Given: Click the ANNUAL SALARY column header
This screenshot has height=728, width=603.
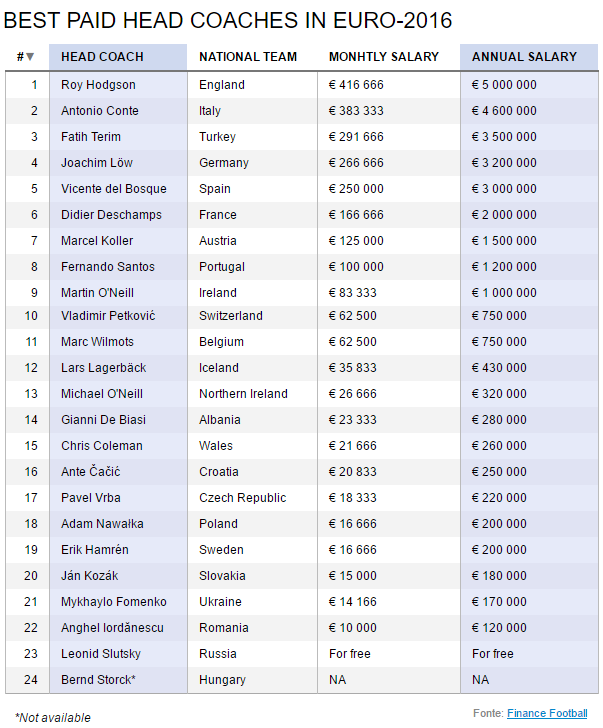Looking at the screenshot, I should [524, 57].
